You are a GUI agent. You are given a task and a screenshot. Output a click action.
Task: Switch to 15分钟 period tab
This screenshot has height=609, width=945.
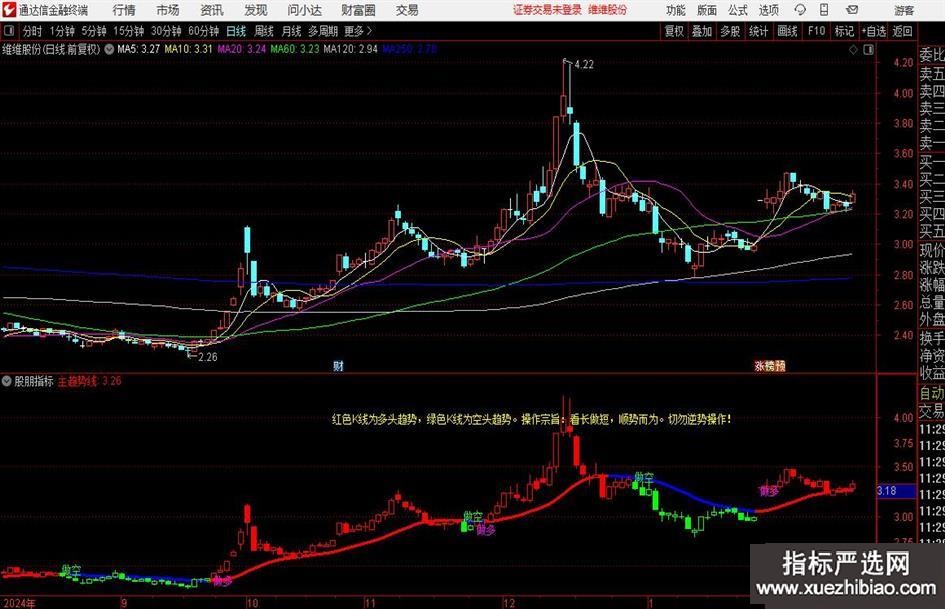coord(128,31)
